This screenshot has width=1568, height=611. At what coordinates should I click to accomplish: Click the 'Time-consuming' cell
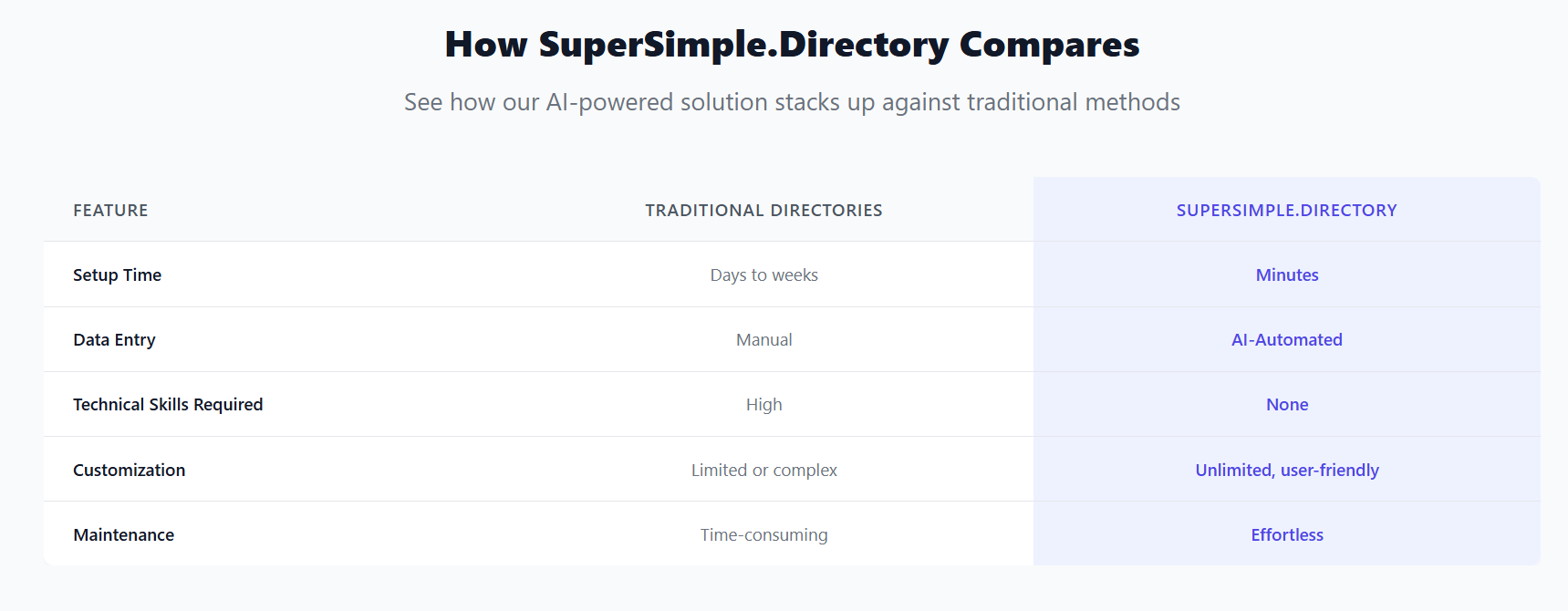tap(763, 535)
